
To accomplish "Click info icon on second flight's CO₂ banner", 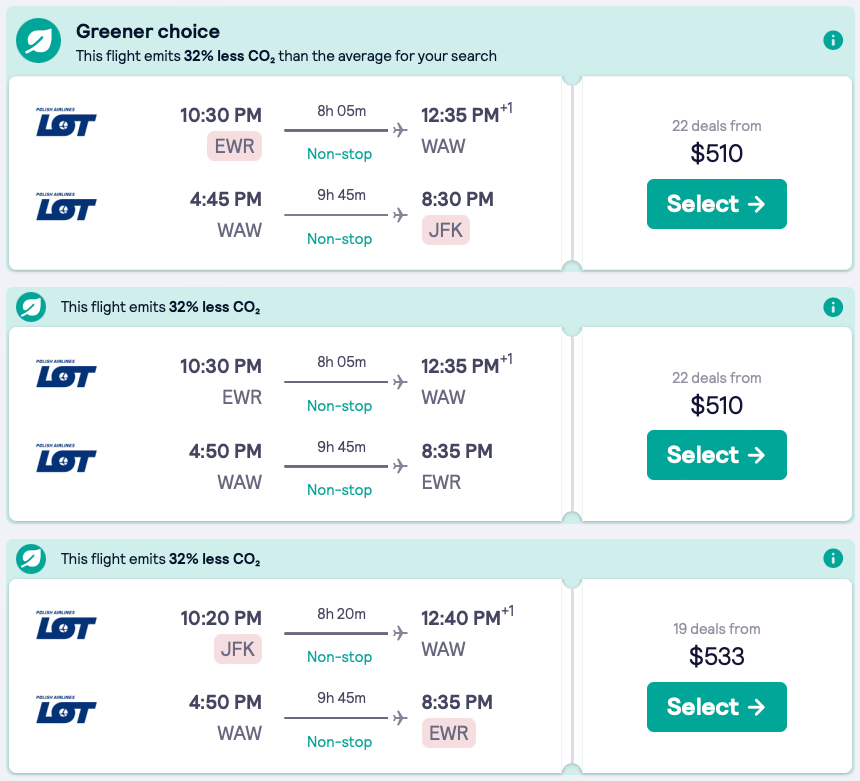I will point(832,307).
